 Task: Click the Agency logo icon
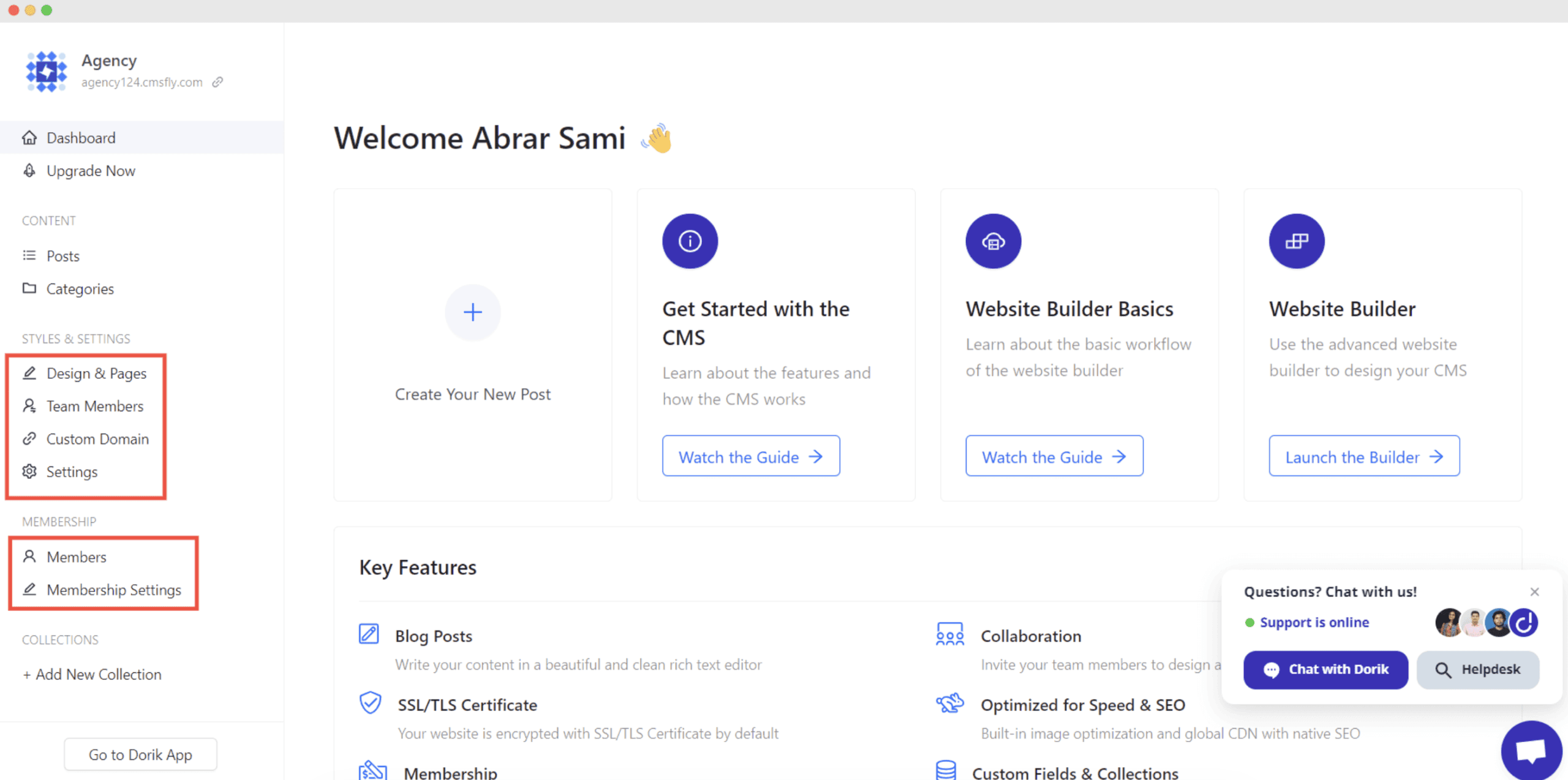click(46, 71)
